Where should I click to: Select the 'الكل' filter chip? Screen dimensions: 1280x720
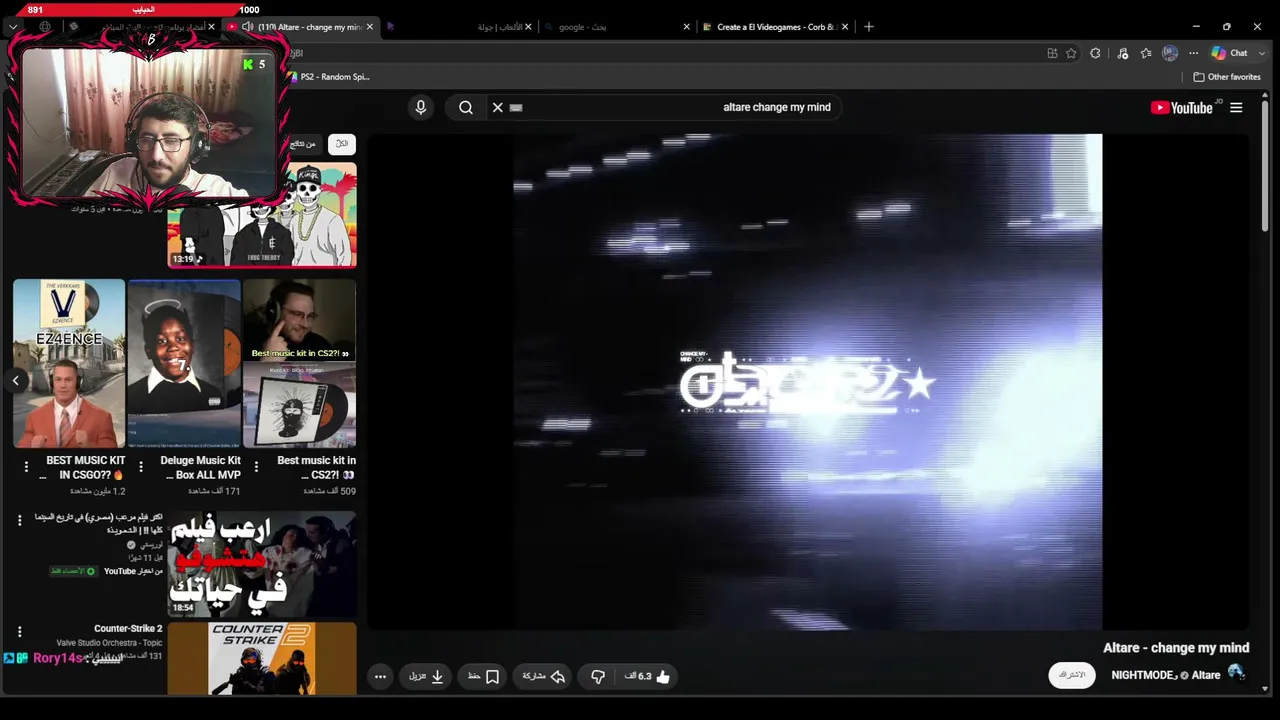pyautogui.click(x=342, y=144)
